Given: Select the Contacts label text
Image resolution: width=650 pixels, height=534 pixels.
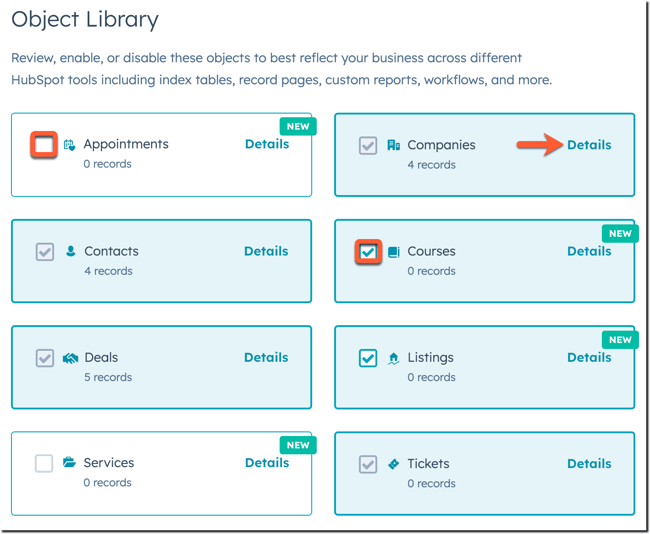Looking at the screenshot, I should (x=112, y=251).
